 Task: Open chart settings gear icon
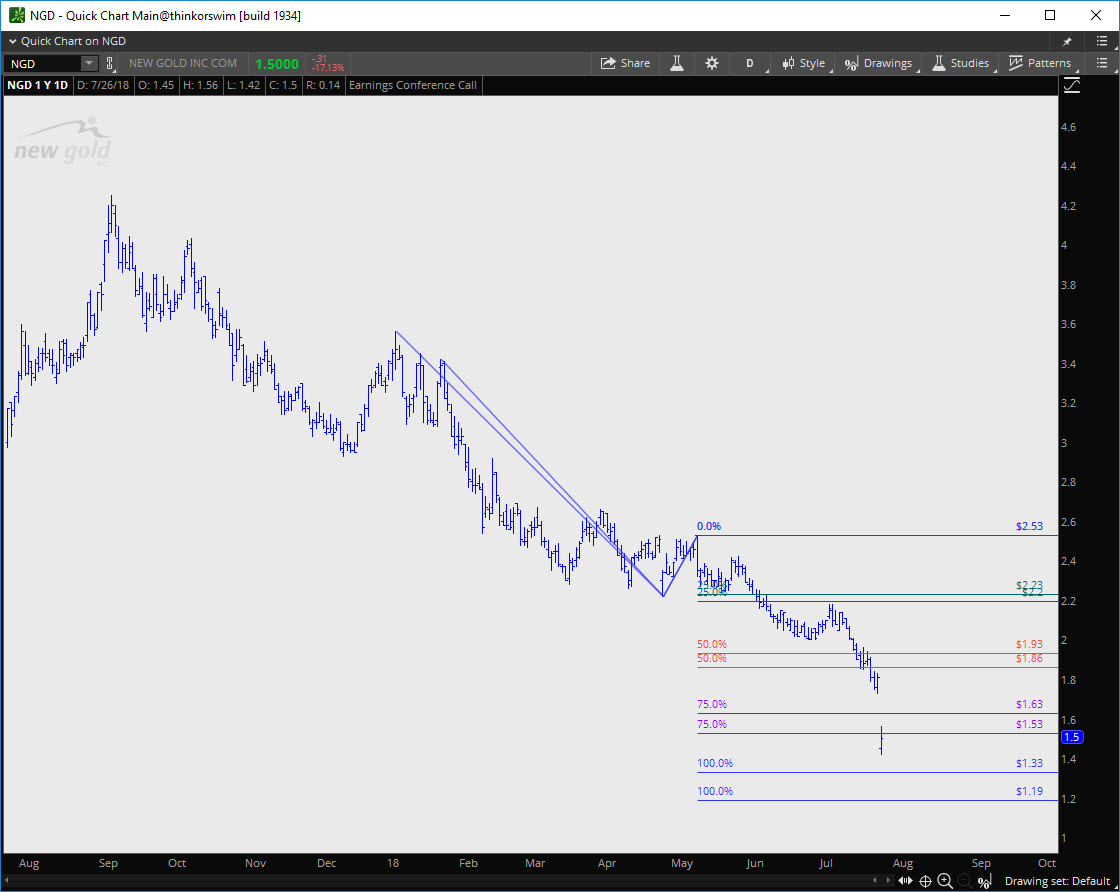pyautogui.click(x=711, y=63)
